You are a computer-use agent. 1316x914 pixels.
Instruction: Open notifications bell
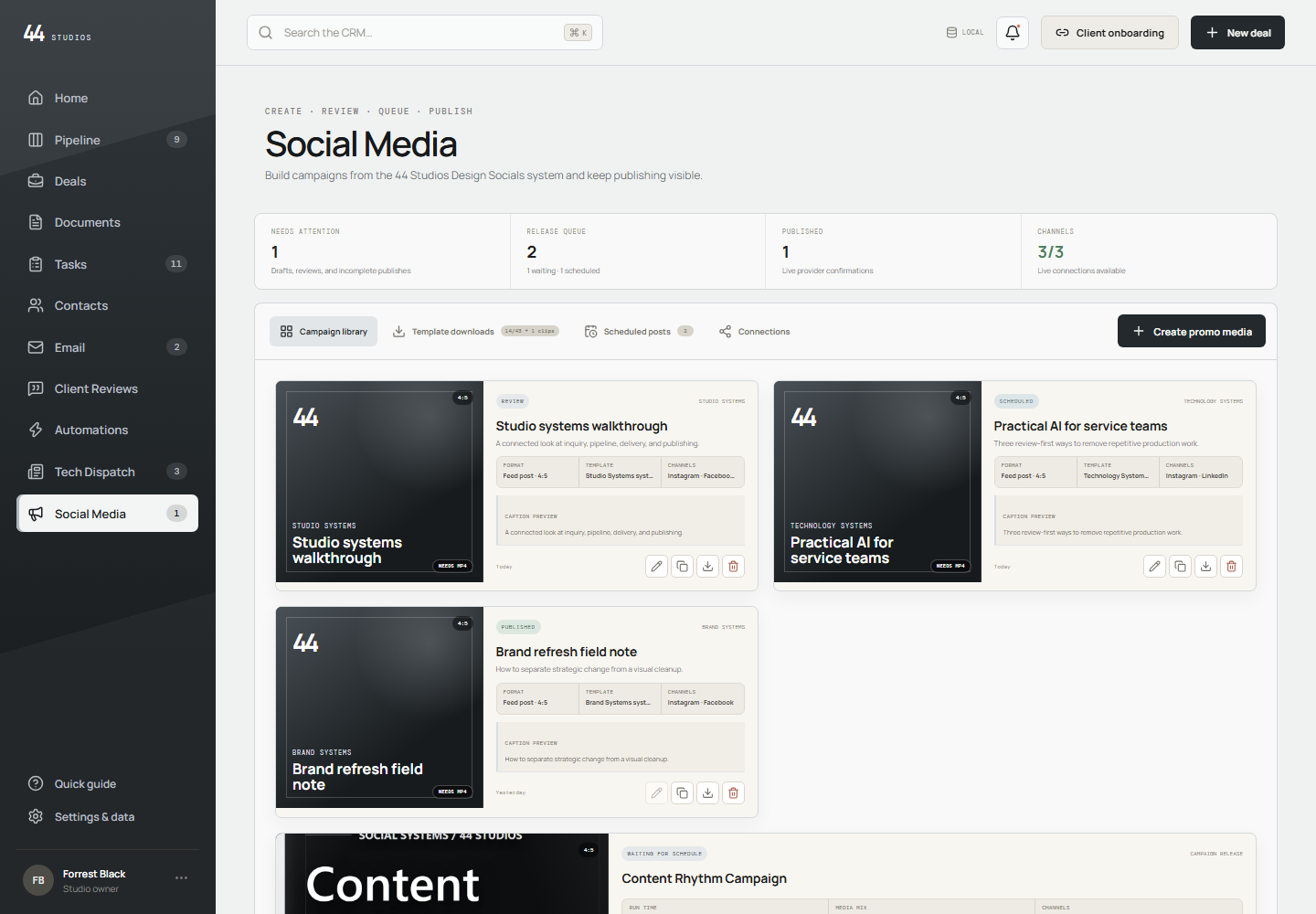click(1013, 33)
